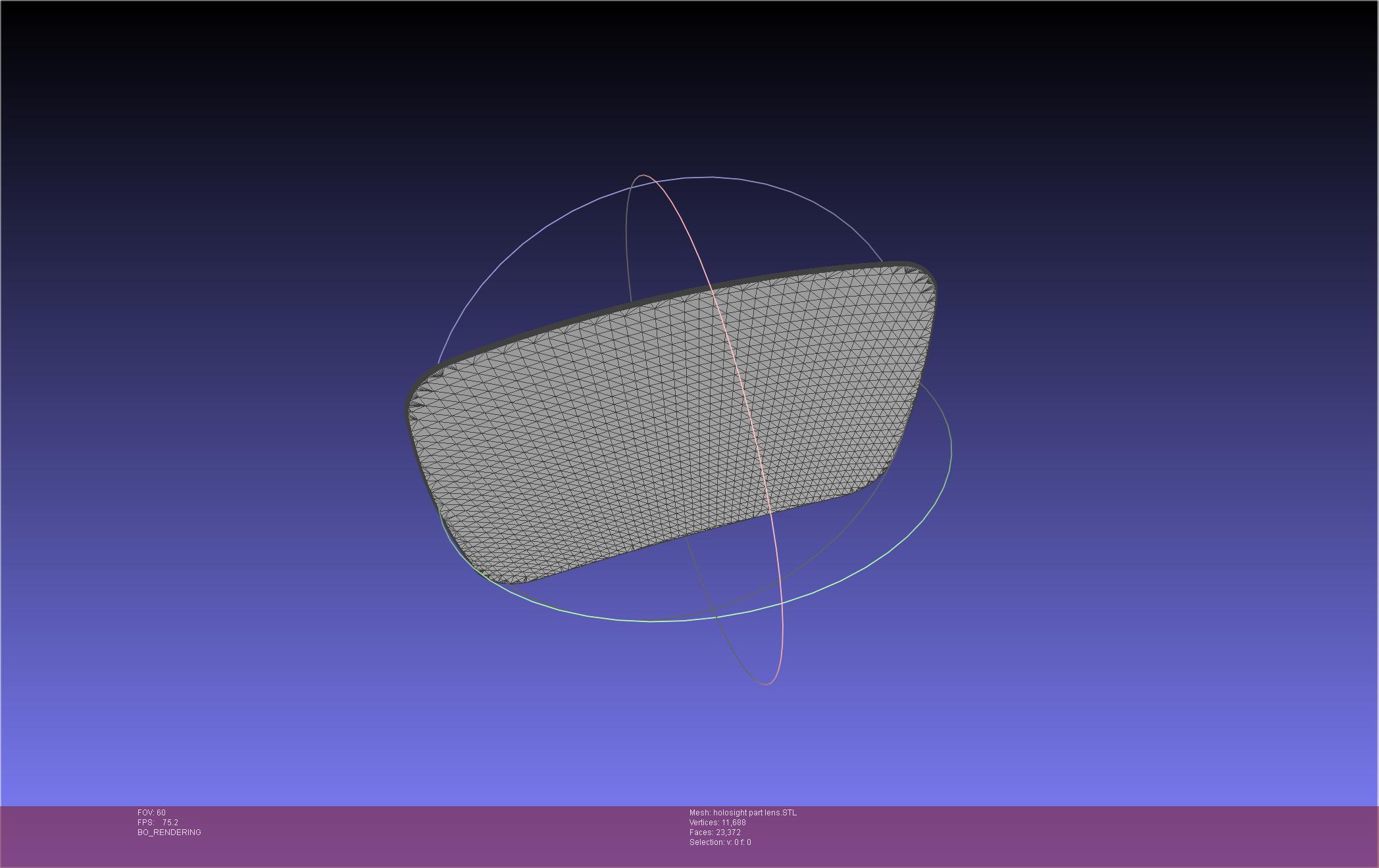
Task: Click the top of the pink ring
Action: click(x=643, y=176)
